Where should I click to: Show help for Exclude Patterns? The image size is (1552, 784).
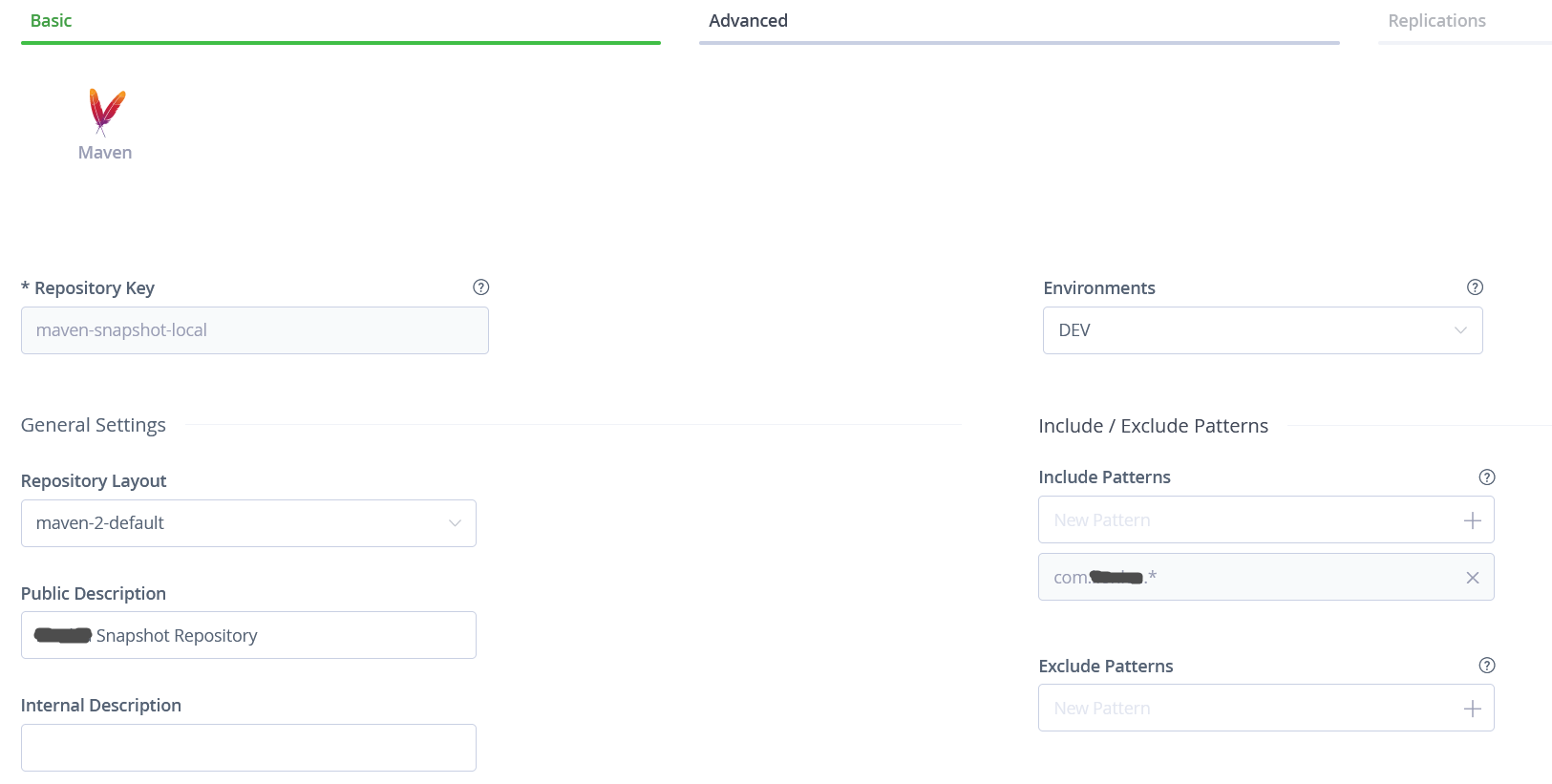point(1486,666)
